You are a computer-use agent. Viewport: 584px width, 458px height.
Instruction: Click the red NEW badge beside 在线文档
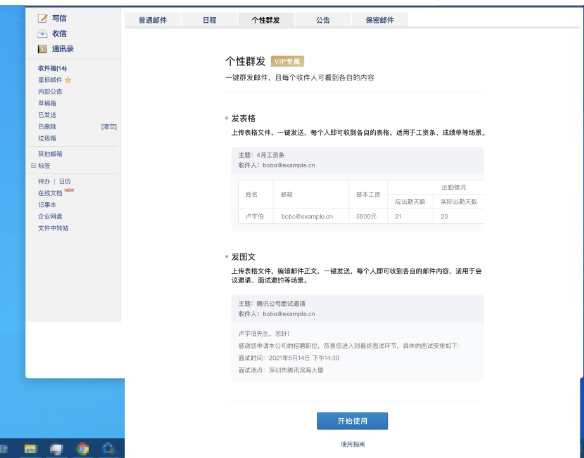pos(69,190)
